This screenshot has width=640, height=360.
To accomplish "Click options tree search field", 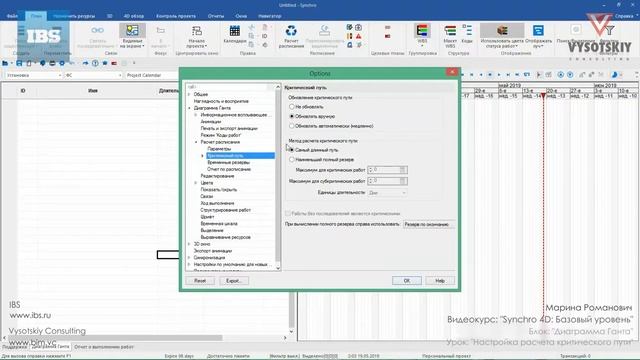I will pyautogui.click(x=230, y=87).
